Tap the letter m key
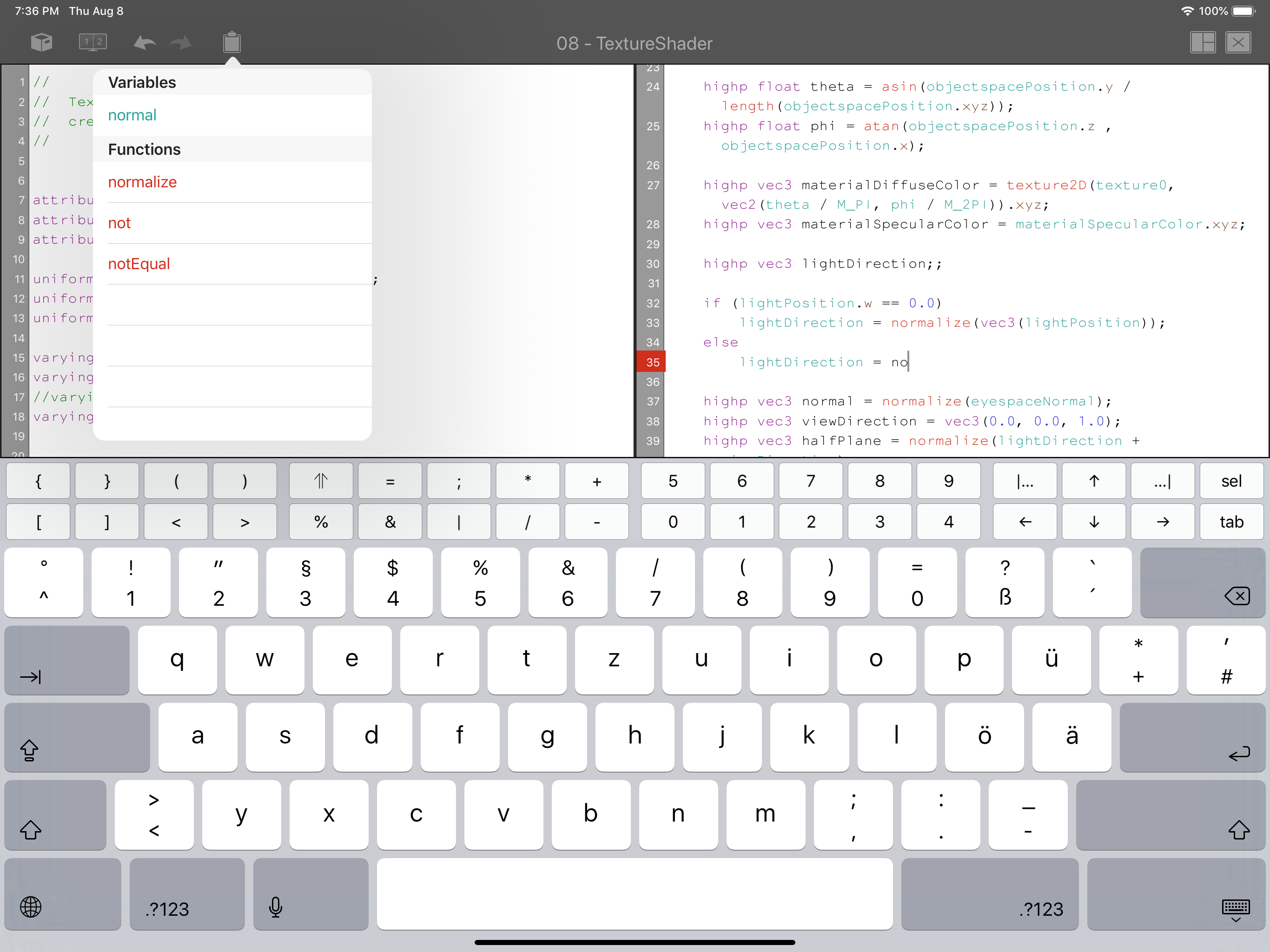Viewport: 1270px width, 952px height. pyautogui.click(x=765, y=815)
